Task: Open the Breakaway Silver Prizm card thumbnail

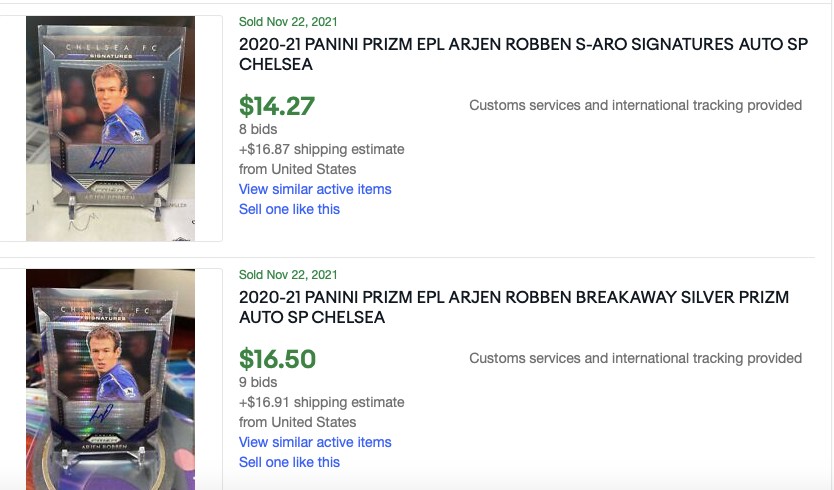Action: click(x=110, y=380)
